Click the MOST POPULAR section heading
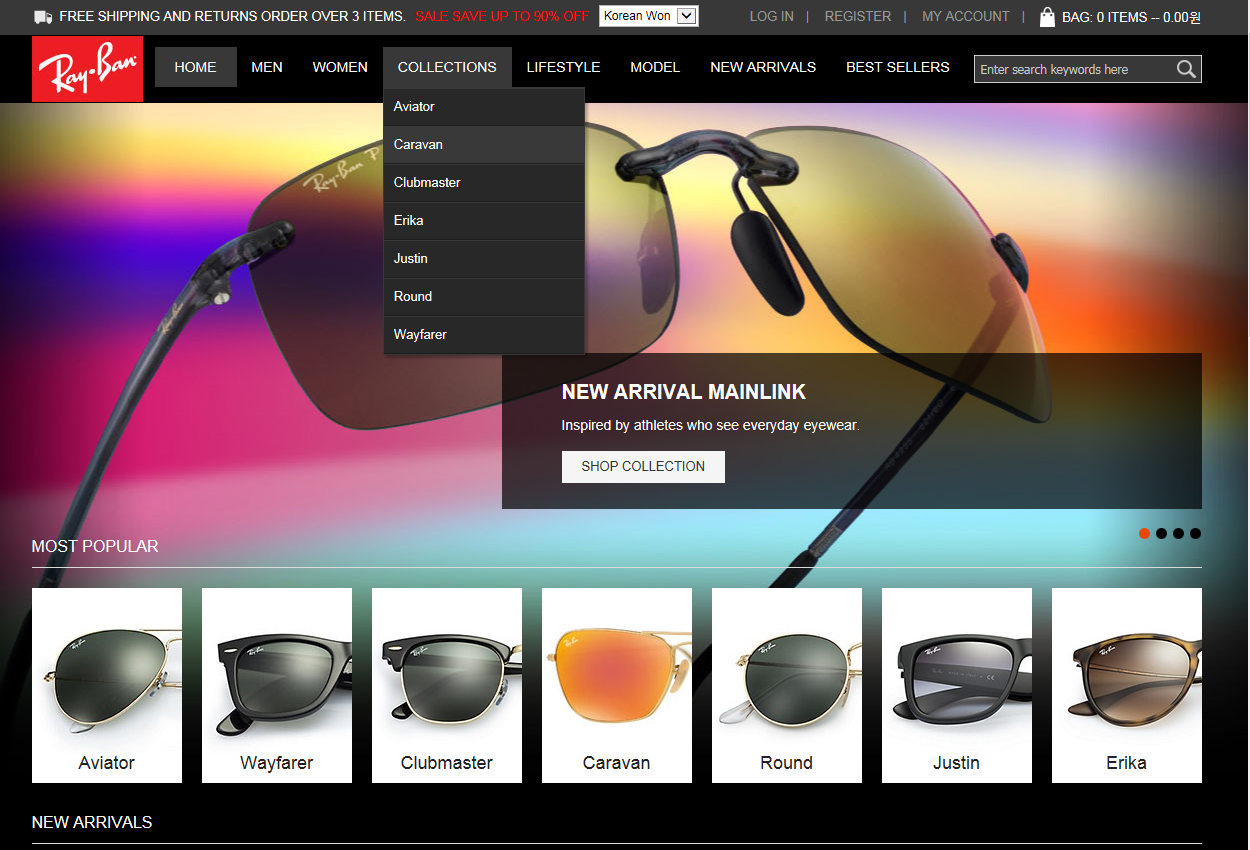This screenshot has width=1250, height=850. click(95, 546)
